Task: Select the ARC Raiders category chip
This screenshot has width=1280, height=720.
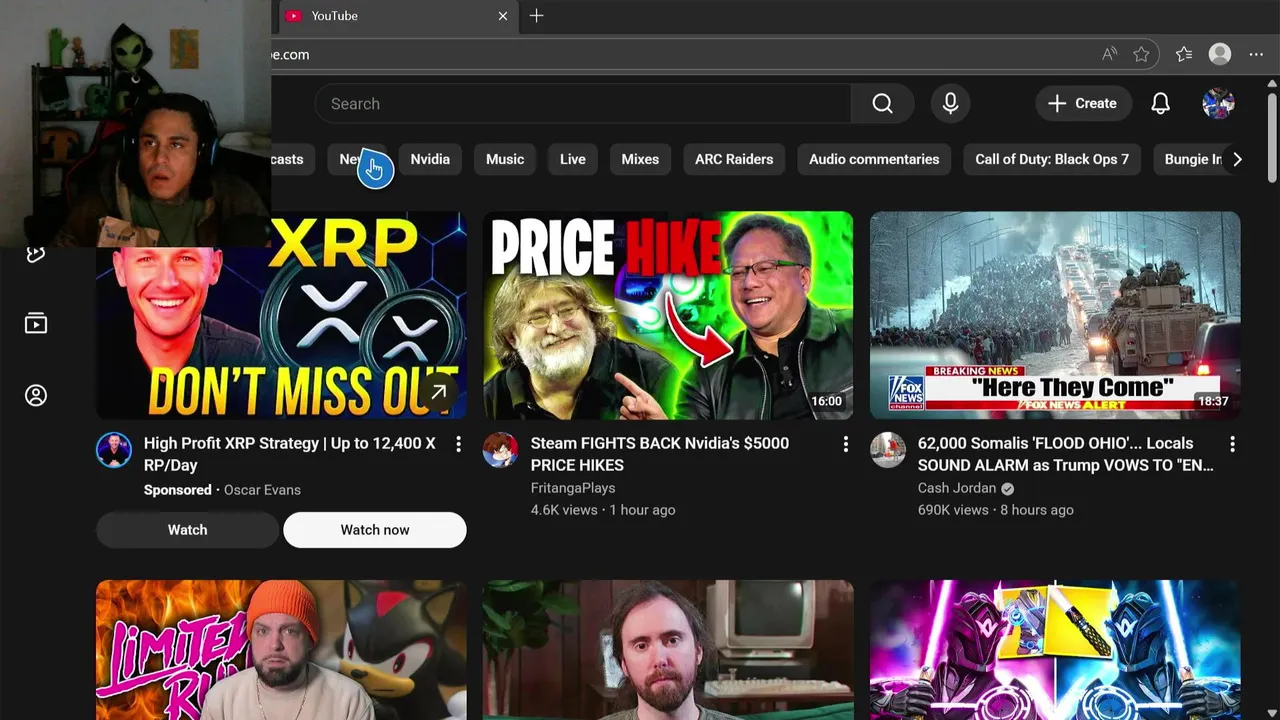Action: point(734,159)
